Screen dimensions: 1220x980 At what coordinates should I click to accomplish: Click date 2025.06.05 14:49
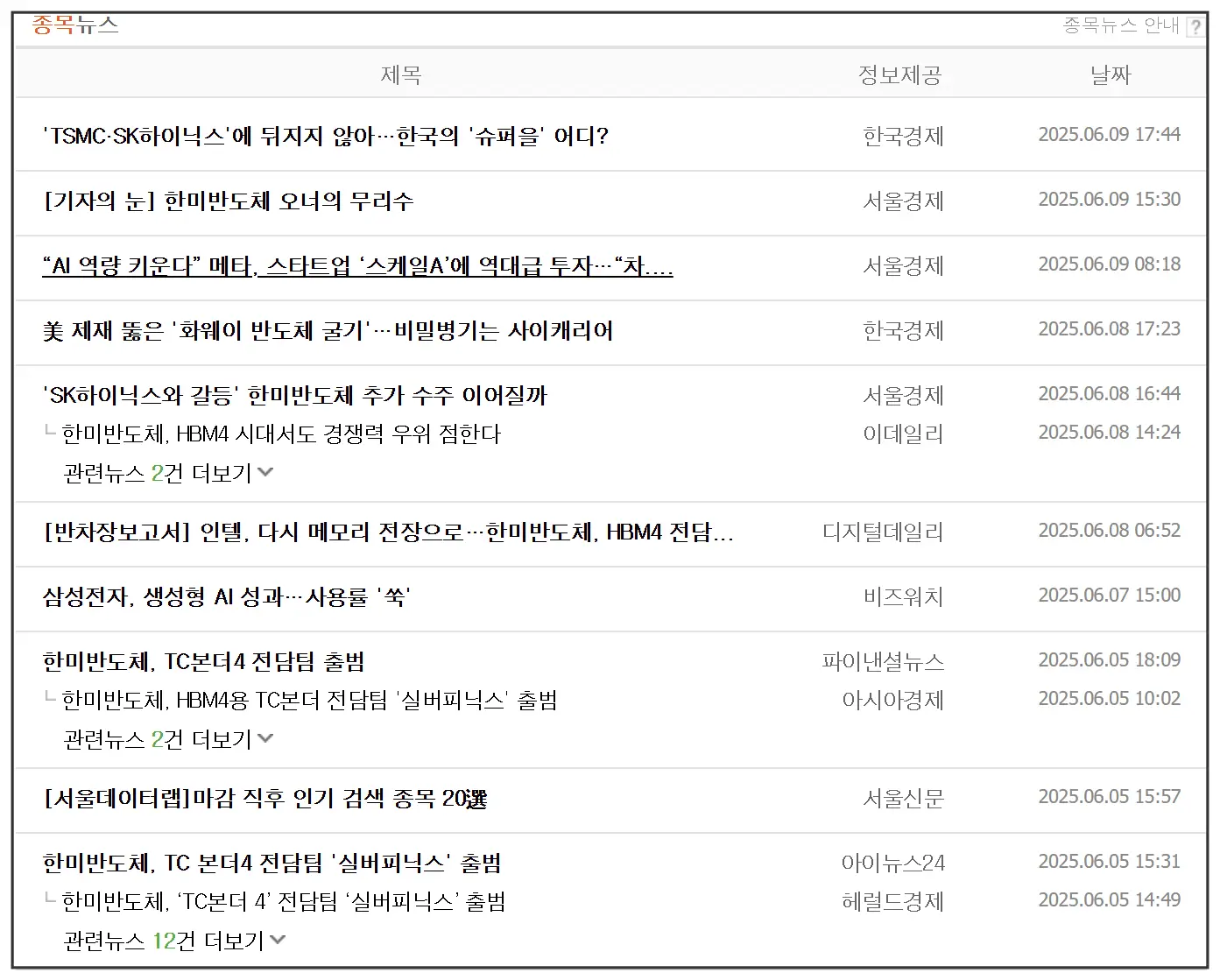pos(1110,900)
